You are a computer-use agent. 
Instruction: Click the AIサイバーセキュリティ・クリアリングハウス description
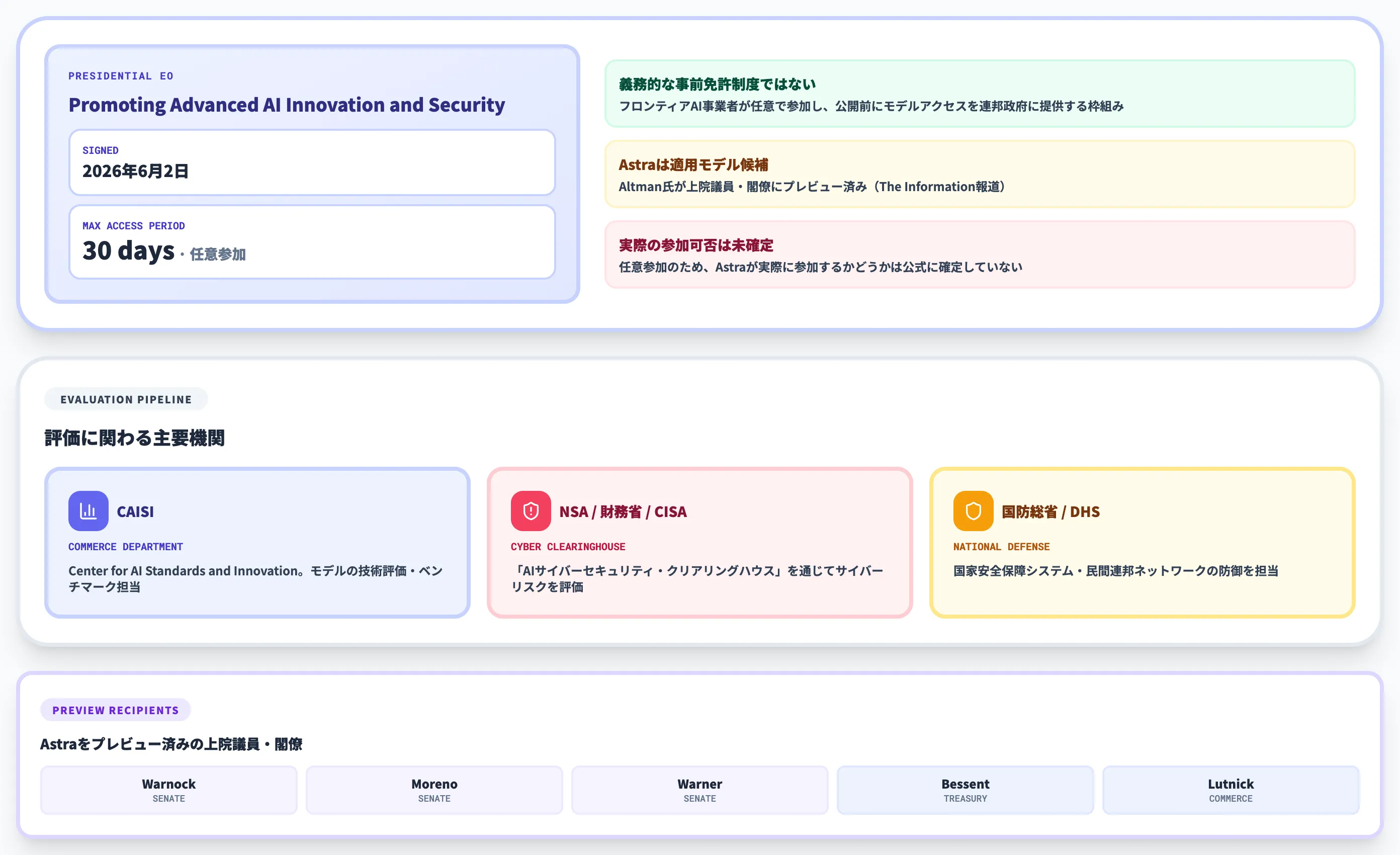click(x=697, y=578)
